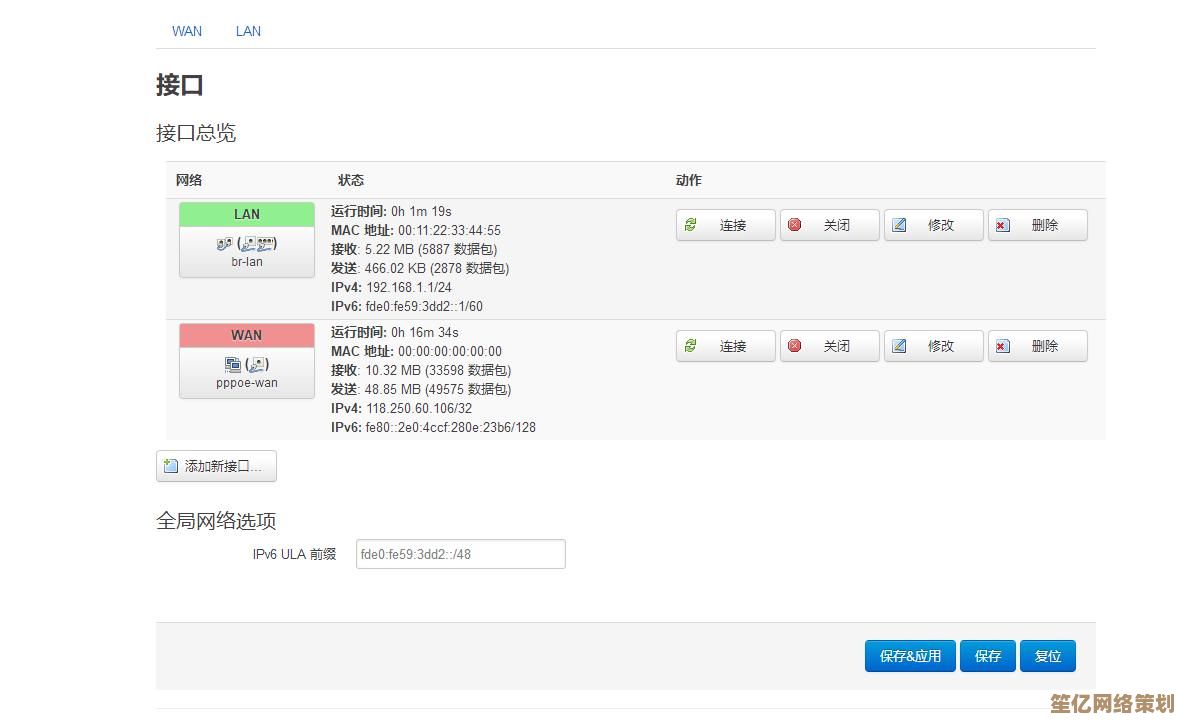
Task: Click the delete icon in LAN row
Action: 1003,225
